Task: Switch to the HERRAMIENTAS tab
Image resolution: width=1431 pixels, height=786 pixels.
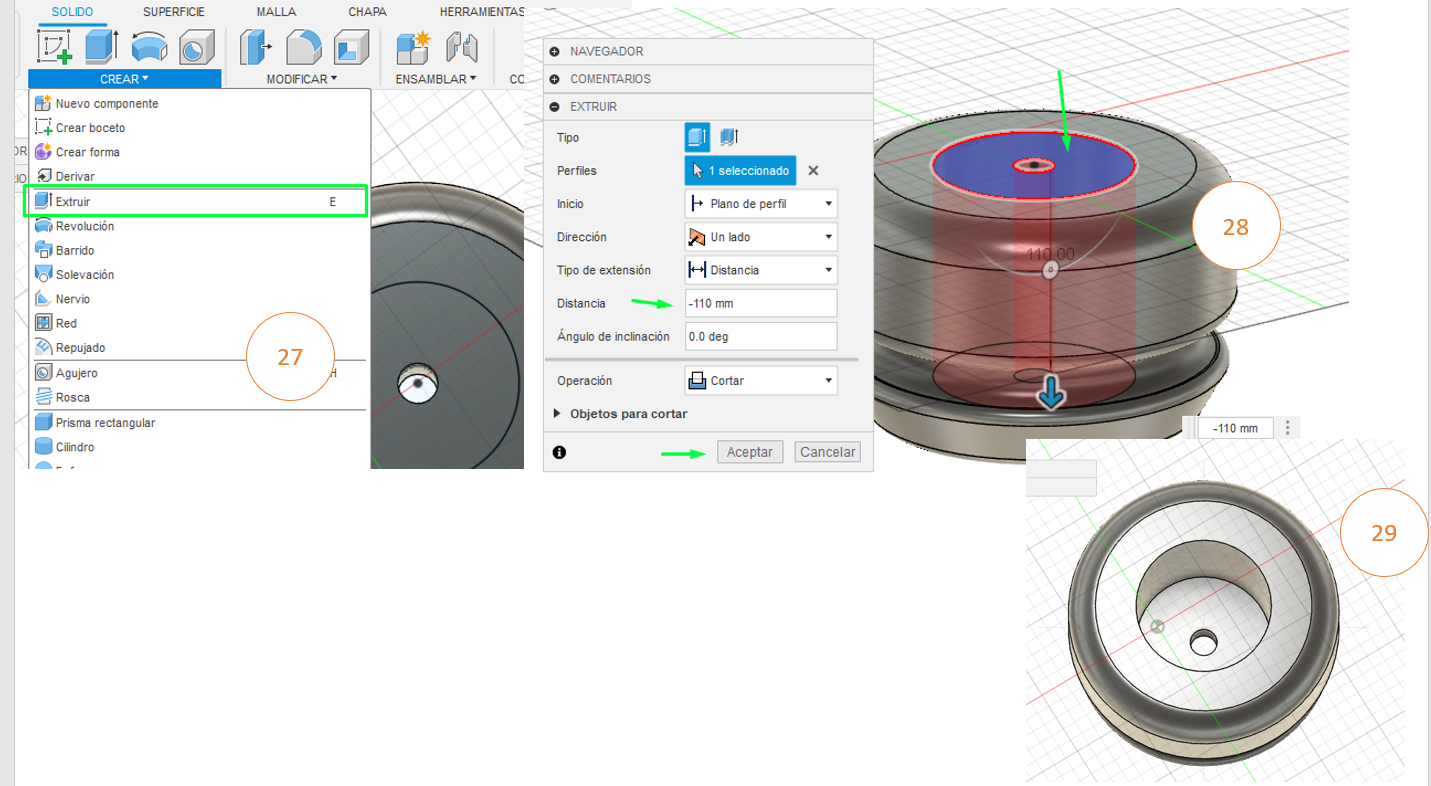Action: [482, 12]
